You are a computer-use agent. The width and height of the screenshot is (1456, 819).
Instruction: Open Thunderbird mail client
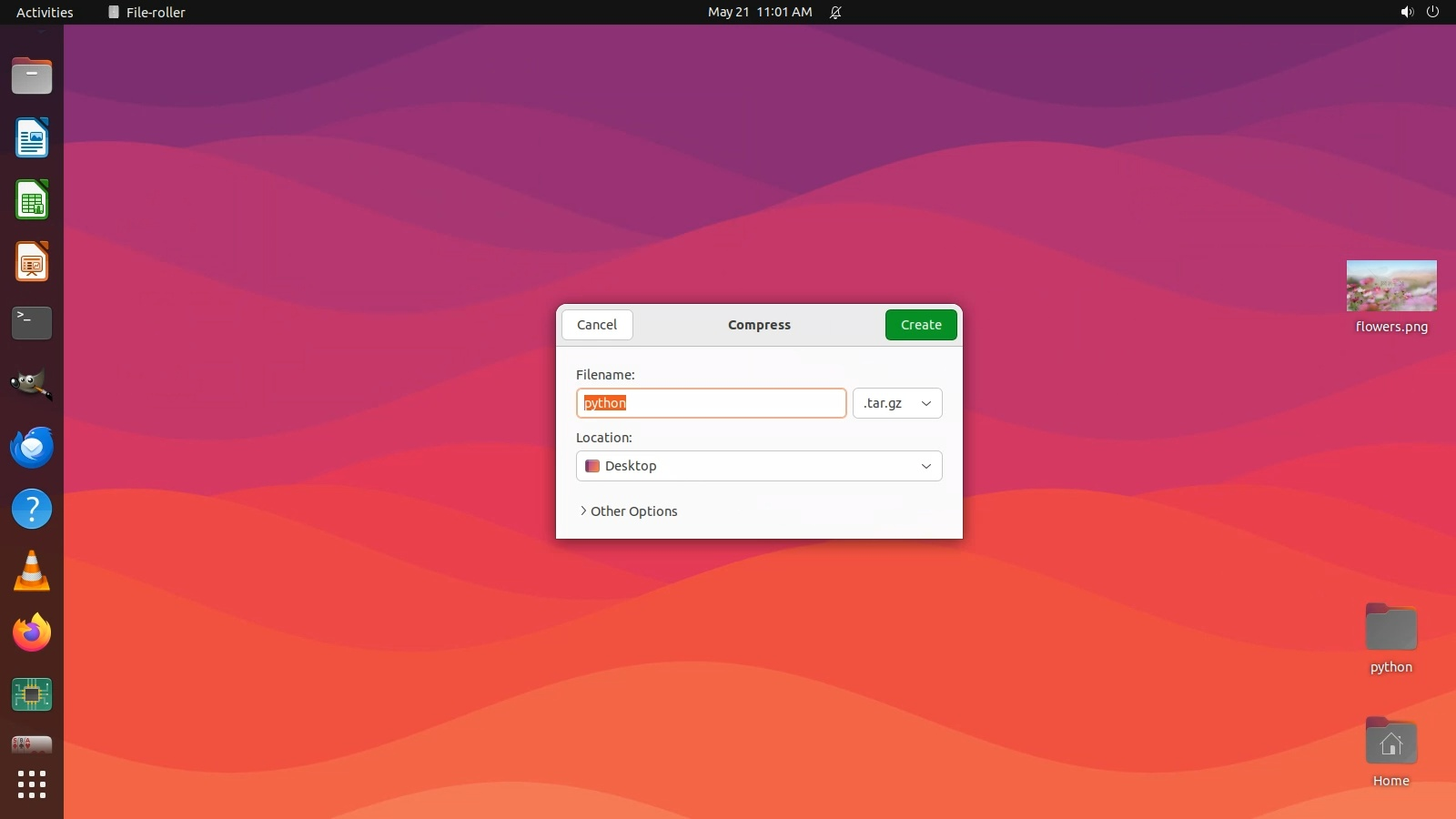tap(32, 447)
